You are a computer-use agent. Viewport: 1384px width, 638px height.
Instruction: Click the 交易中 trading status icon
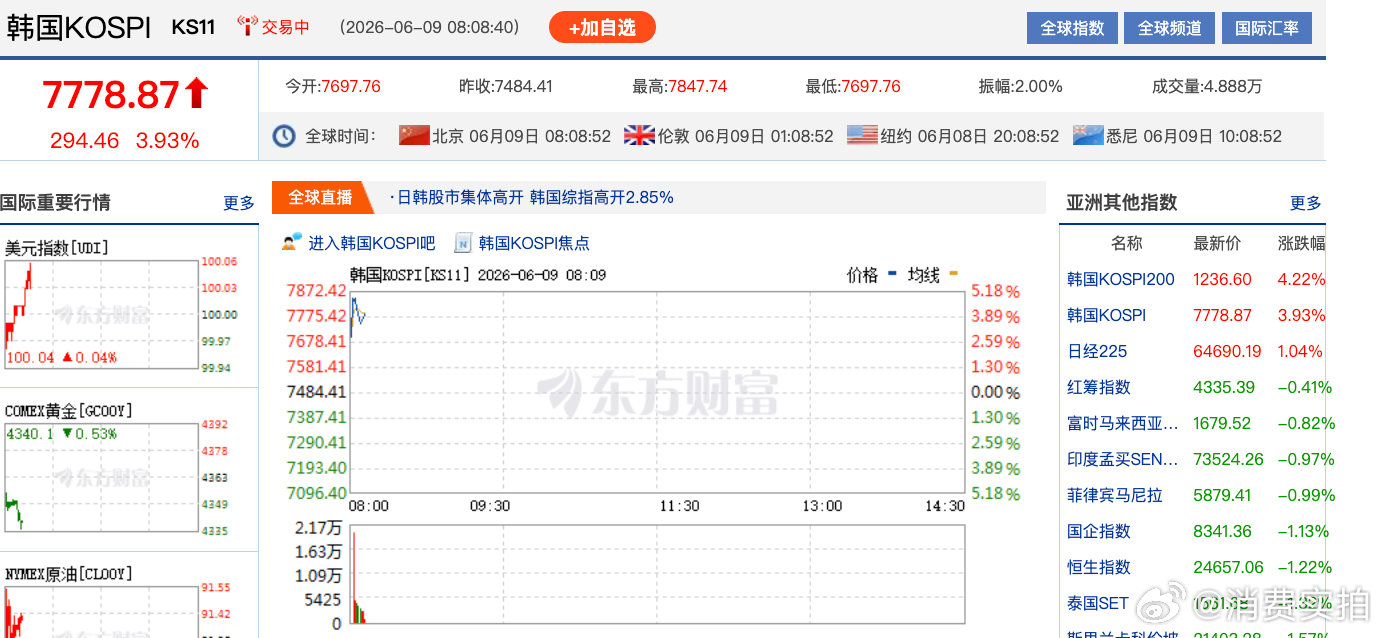(x=247, y=27)
